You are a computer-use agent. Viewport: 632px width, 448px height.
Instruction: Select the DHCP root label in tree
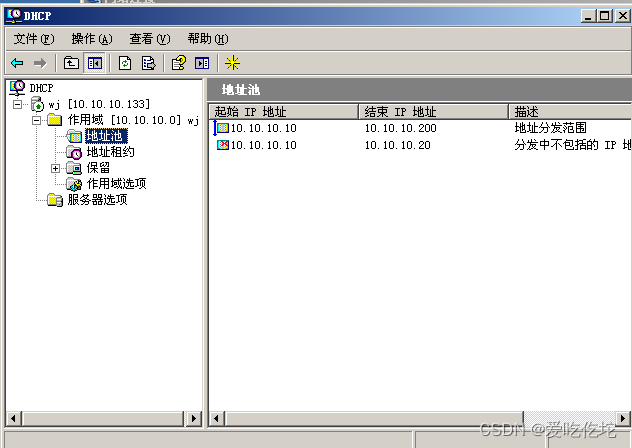pos(41,88)
